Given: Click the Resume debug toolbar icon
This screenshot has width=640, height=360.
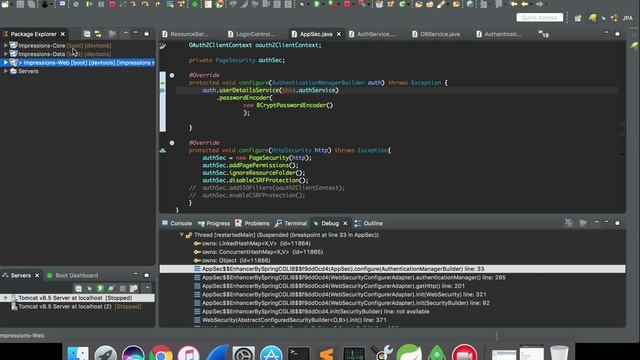Looking at the screenshot, I should point(89,4).
